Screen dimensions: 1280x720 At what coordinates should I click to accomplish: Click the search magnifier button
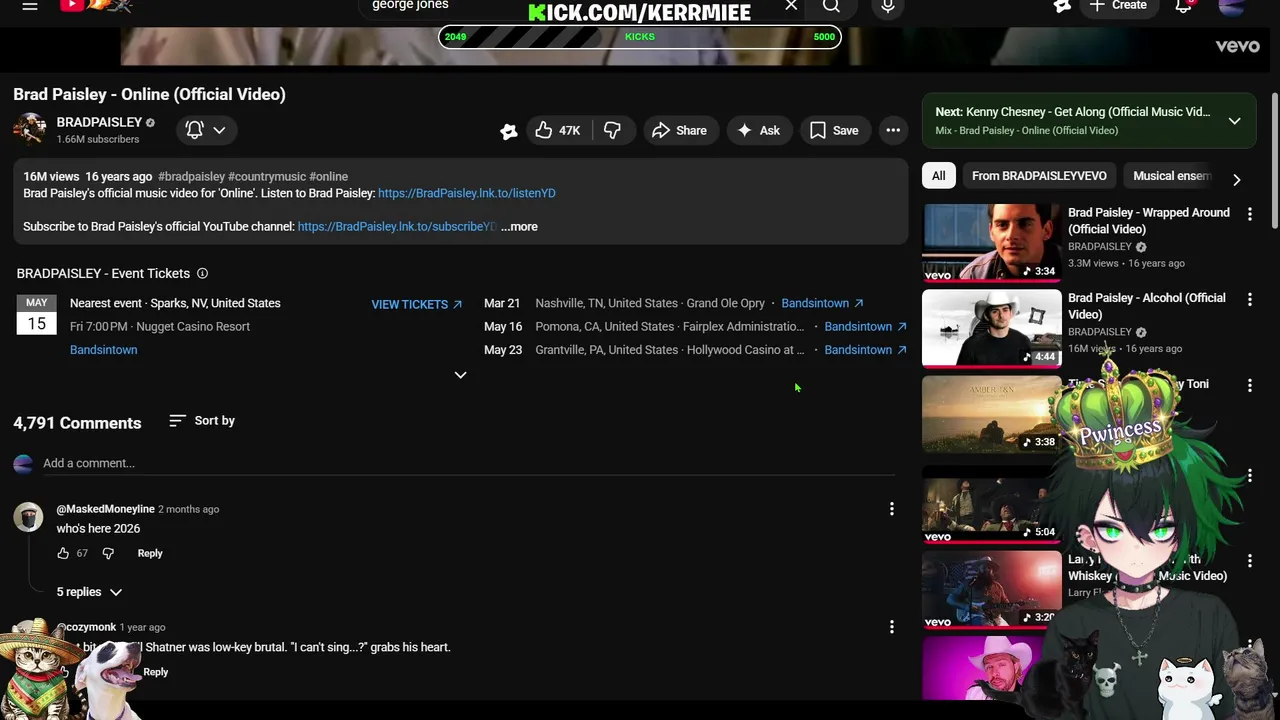pos(831,6)
